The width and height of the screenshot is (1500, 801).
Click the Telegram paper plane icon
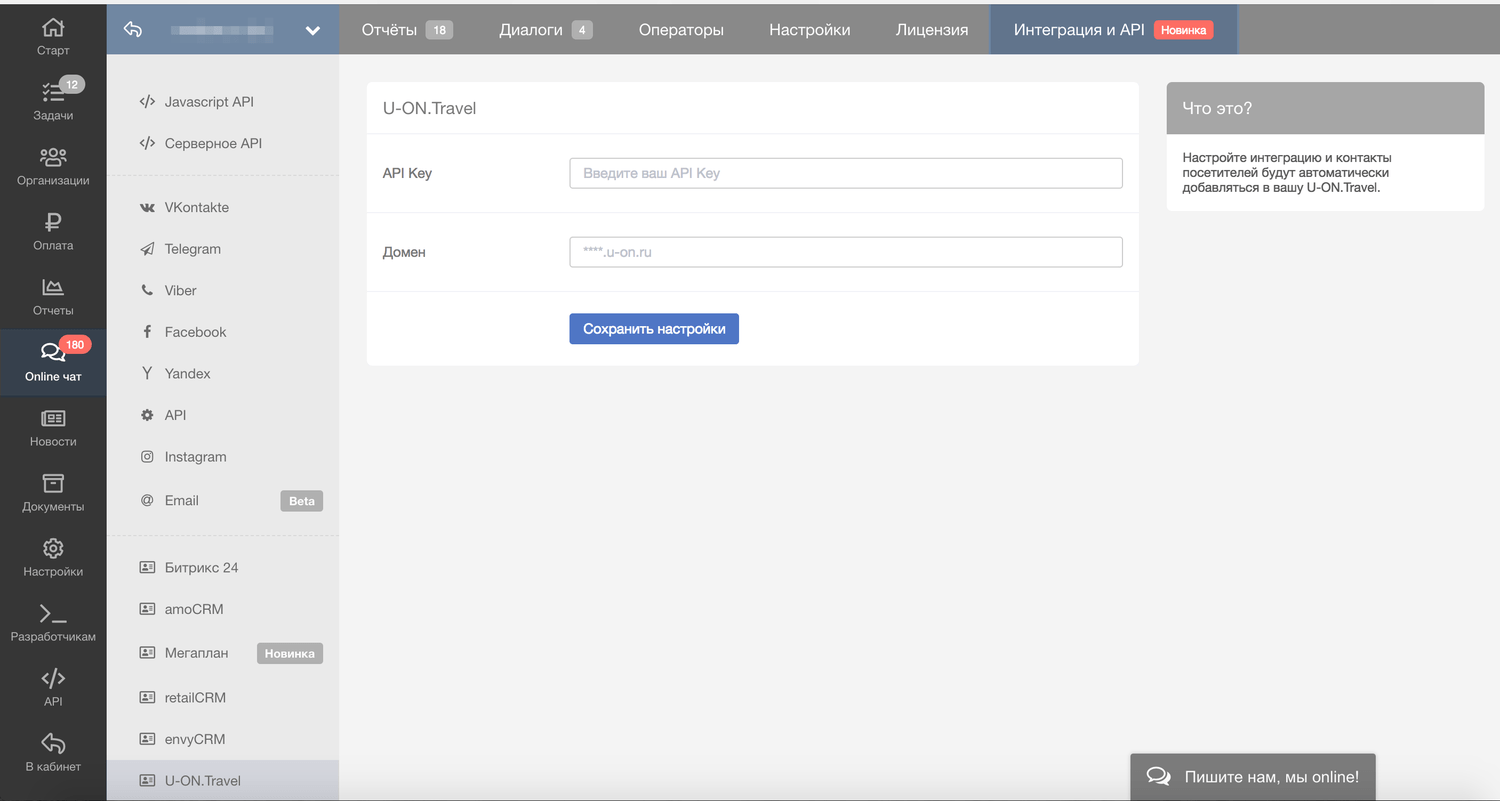147,249
